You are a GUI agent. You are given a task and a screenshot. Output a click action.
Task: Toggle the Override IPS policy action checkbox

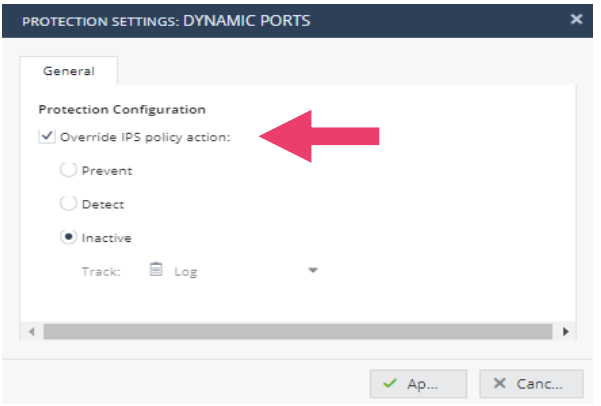47,137
